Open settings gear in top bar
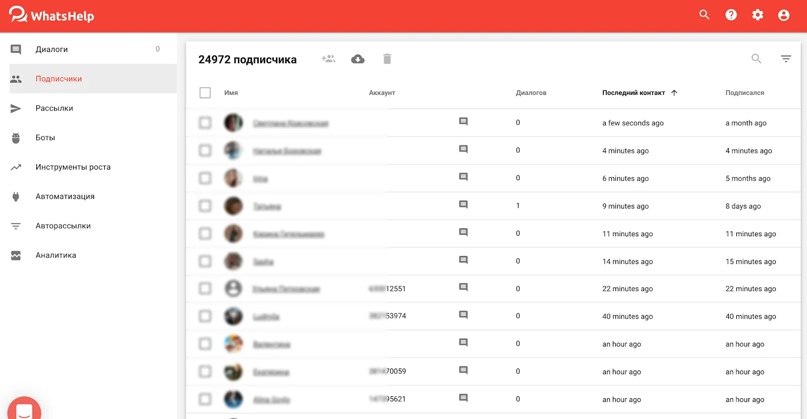The height and width of the screenshot is (419, 807). click(757, 15)
